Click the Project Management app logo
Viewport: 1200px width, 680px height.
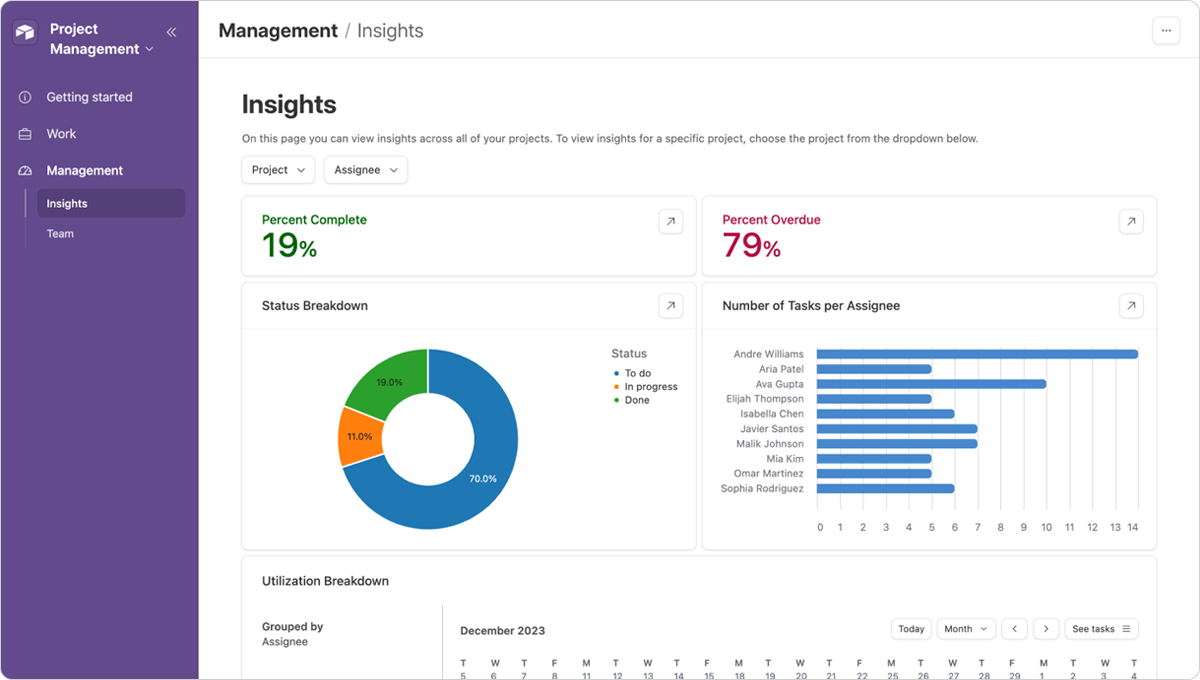pos(24,32)
